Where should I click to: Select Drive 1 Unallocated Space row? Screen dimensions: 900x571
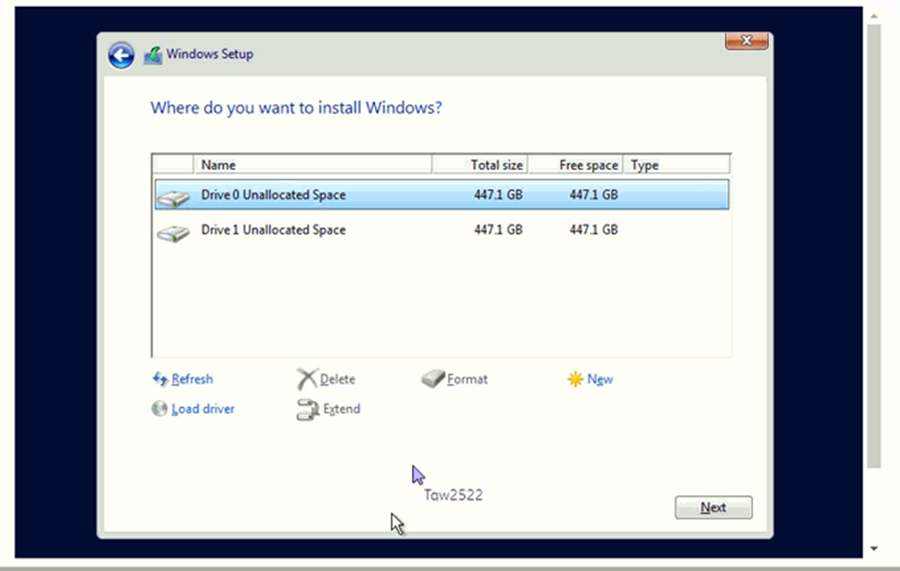click(x=442, y=230)
